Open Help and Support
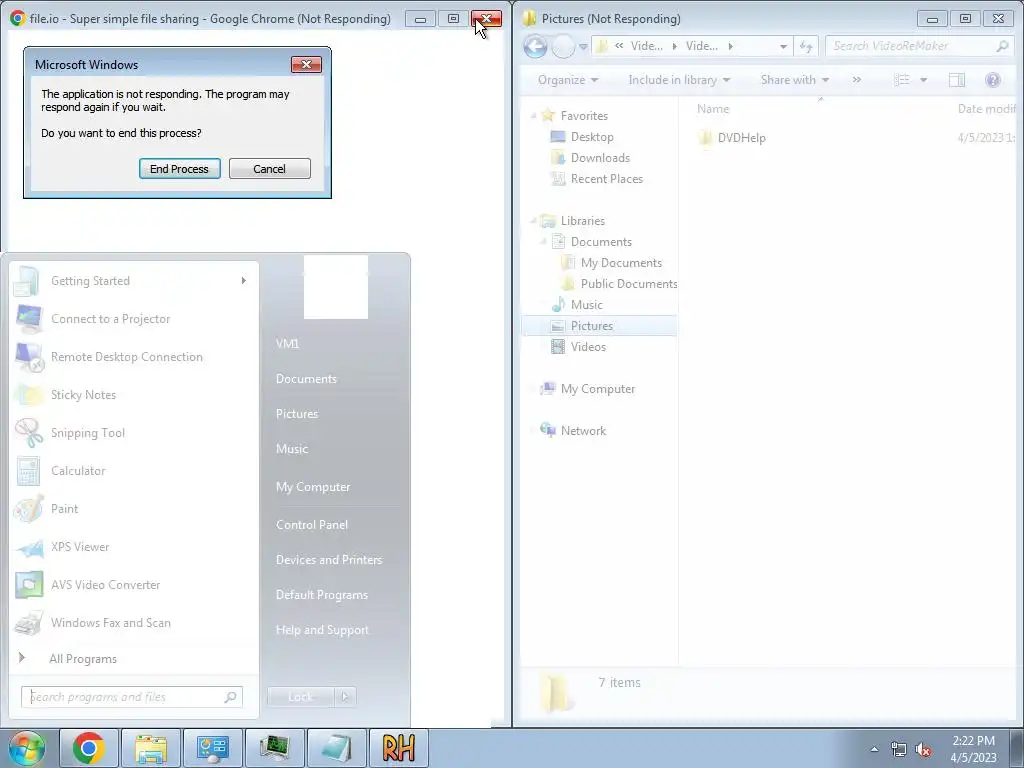Screen dimensions: 1024x768 click(x=322, y=630)
